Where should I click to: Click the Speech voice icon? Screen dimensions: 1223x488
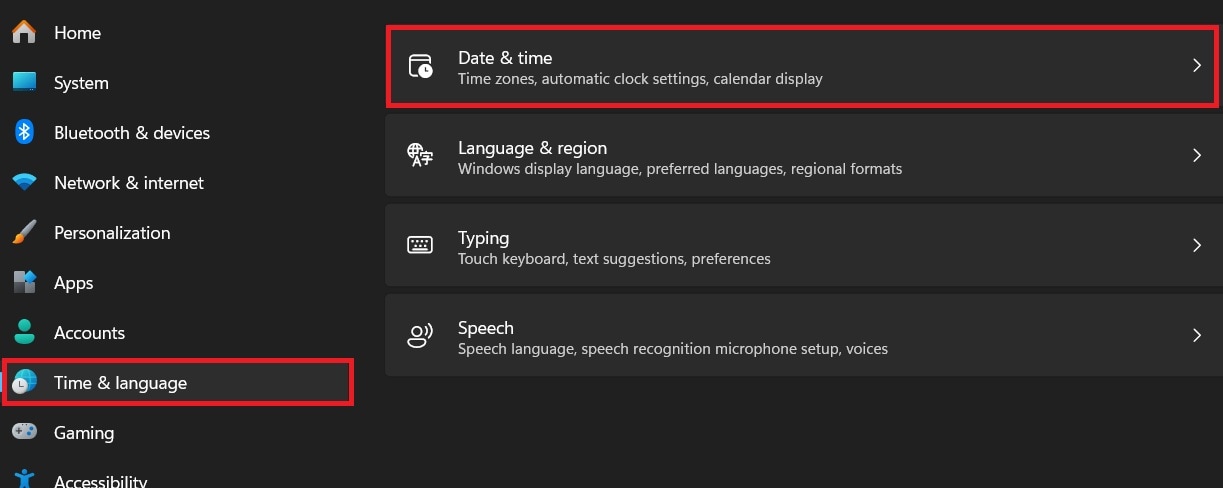pyautogui.click(x=420, y=335)
